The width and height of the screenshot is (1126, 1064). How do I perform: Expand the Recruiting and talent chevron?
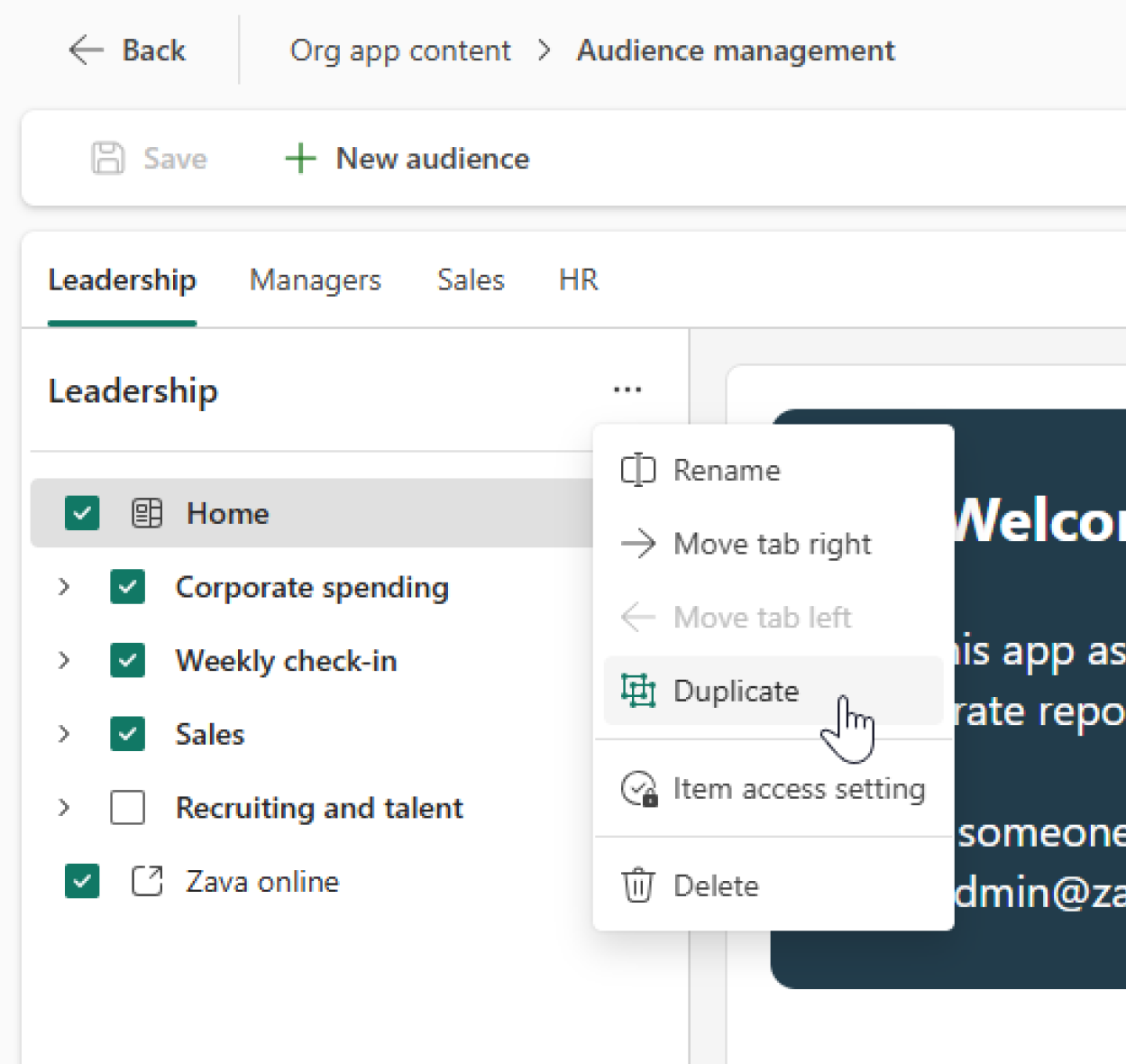64,808
